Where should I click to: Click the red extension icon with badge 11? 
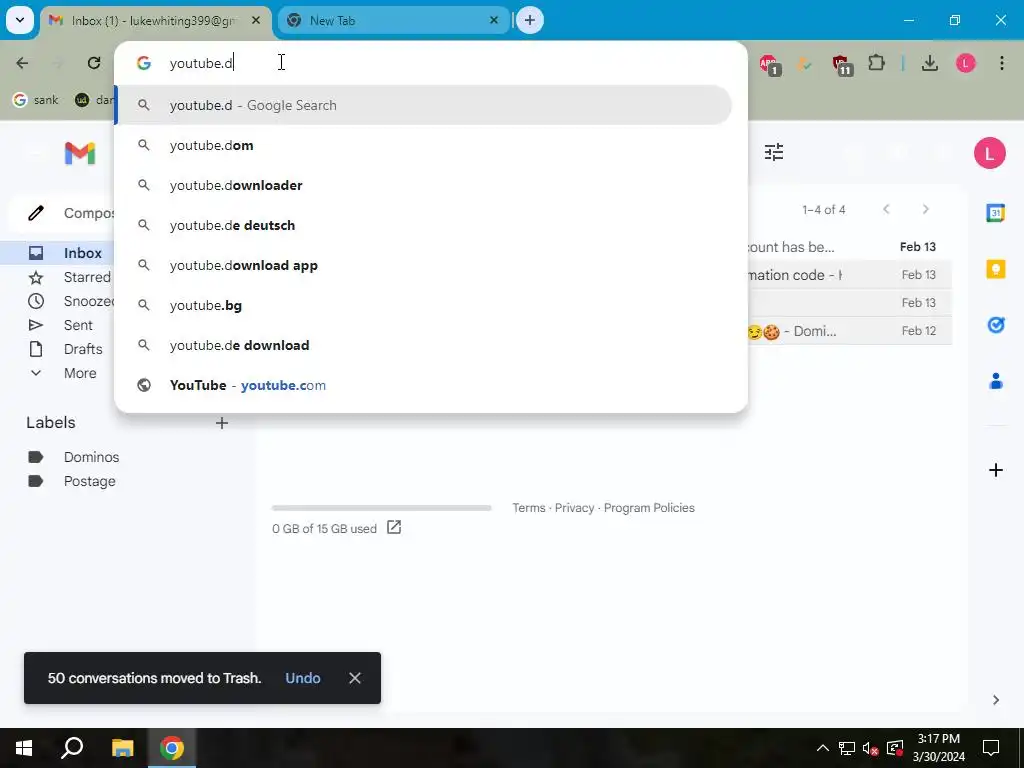(841, 64)
